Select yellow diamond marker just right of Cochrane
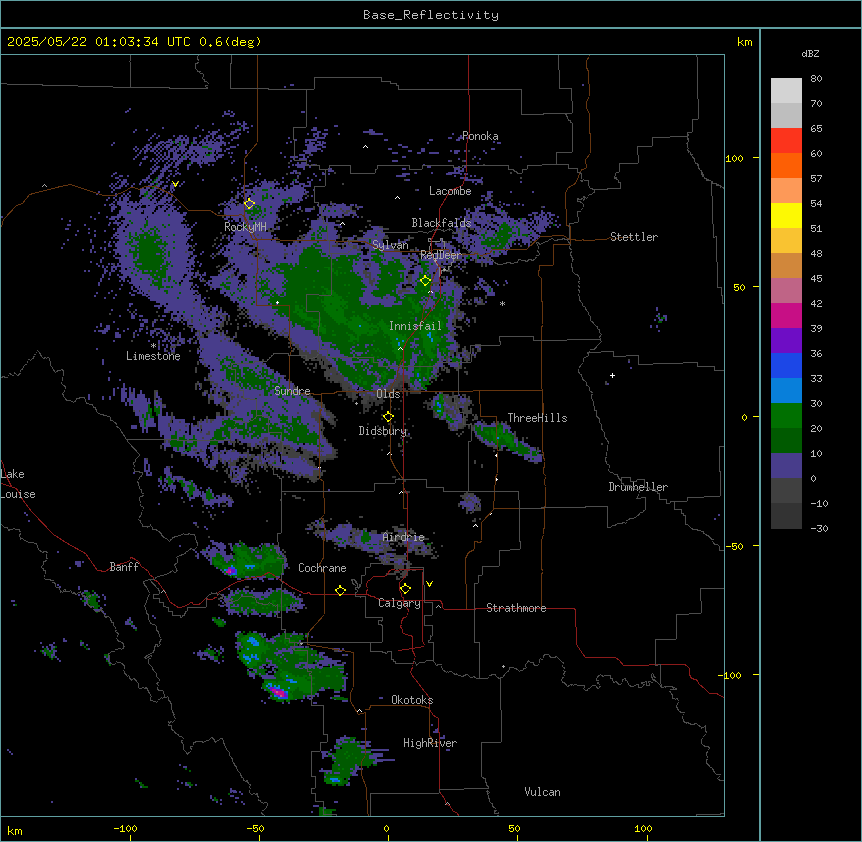Viewport: 862px width, 842px height. click(x=340, y=590)
